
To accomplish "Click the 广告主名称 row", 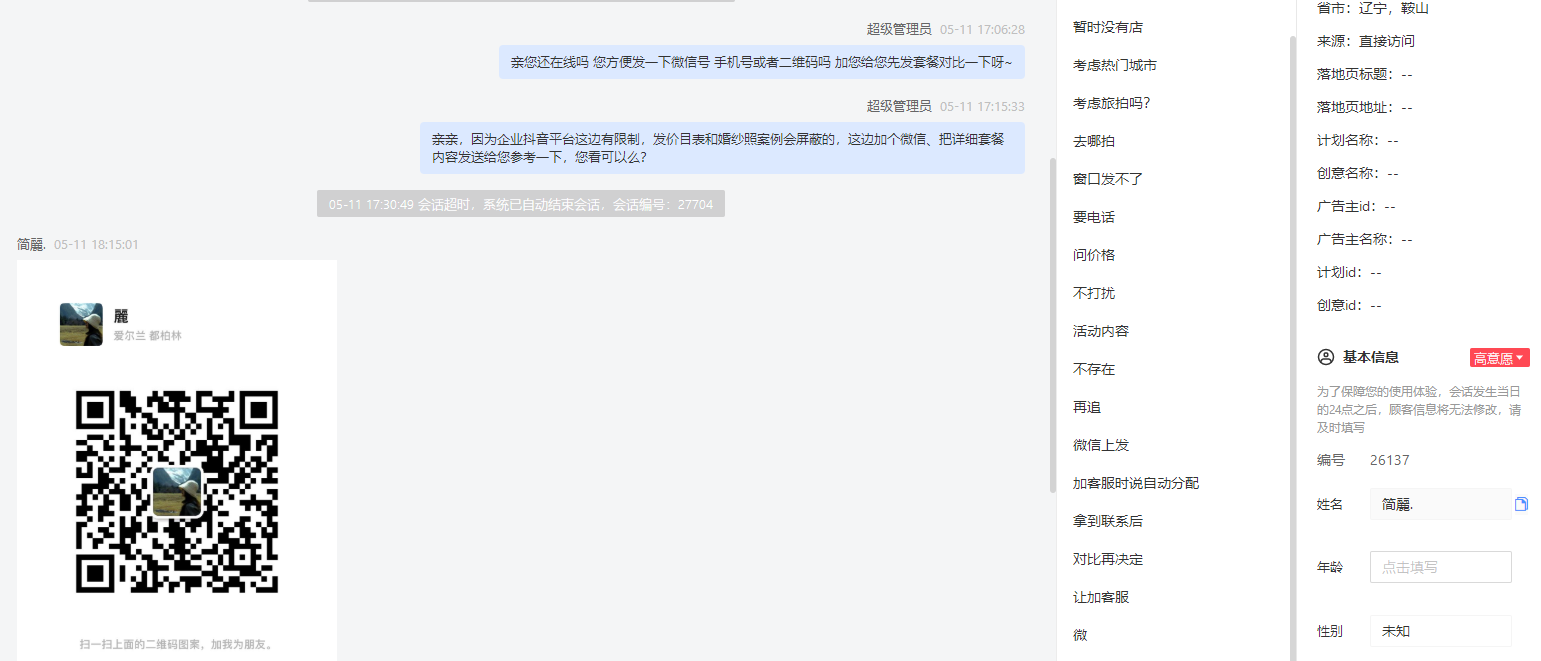I will (x=1365, y=239).
